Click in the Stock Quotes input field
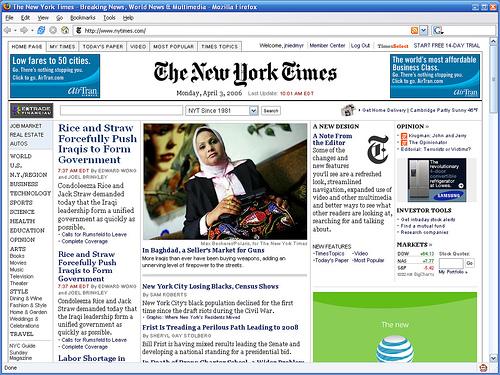The image size is (500, 375). [451, 263]
